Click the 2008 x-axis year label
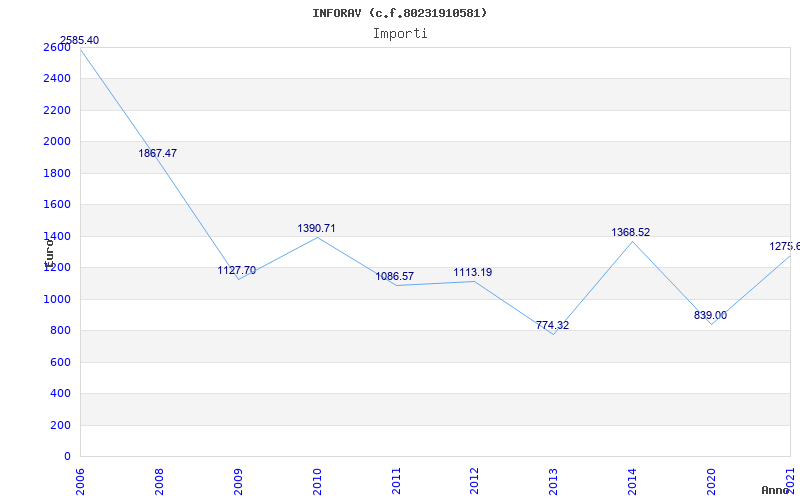The image size is (800, 500). [159, 482]
